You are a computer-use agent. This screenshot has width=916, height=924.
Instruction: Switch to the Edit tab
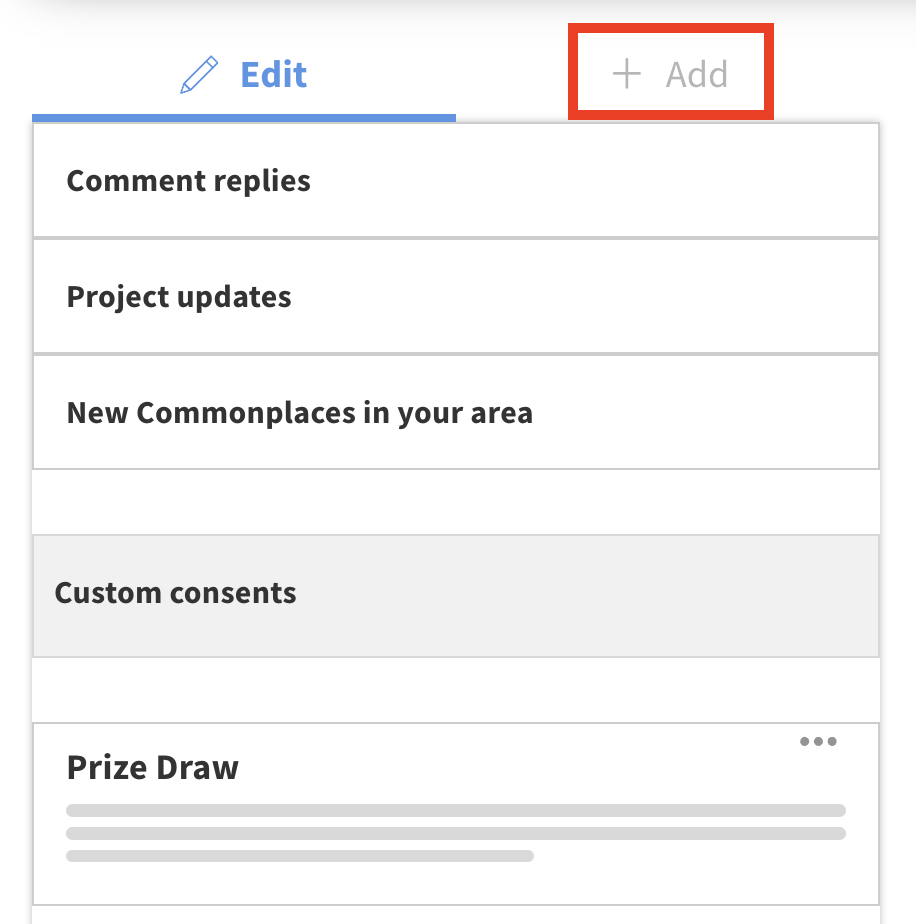(x=244, y=76)
